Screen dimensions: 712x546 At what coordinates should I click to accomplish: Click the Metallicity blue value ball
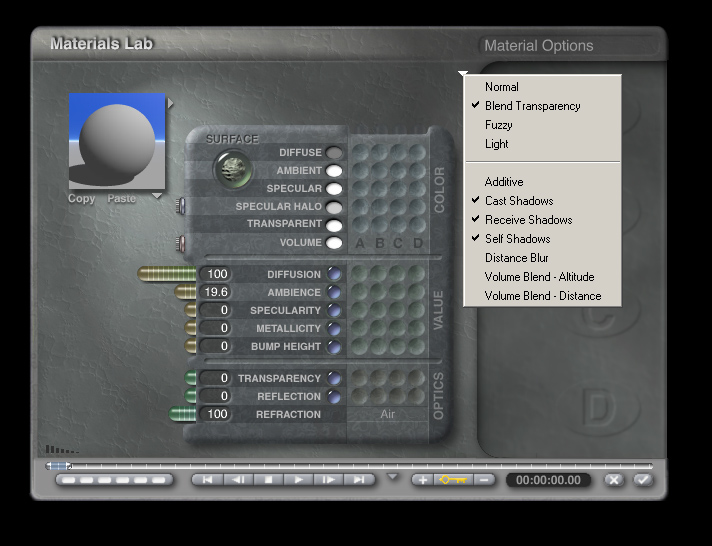point(334,328)
